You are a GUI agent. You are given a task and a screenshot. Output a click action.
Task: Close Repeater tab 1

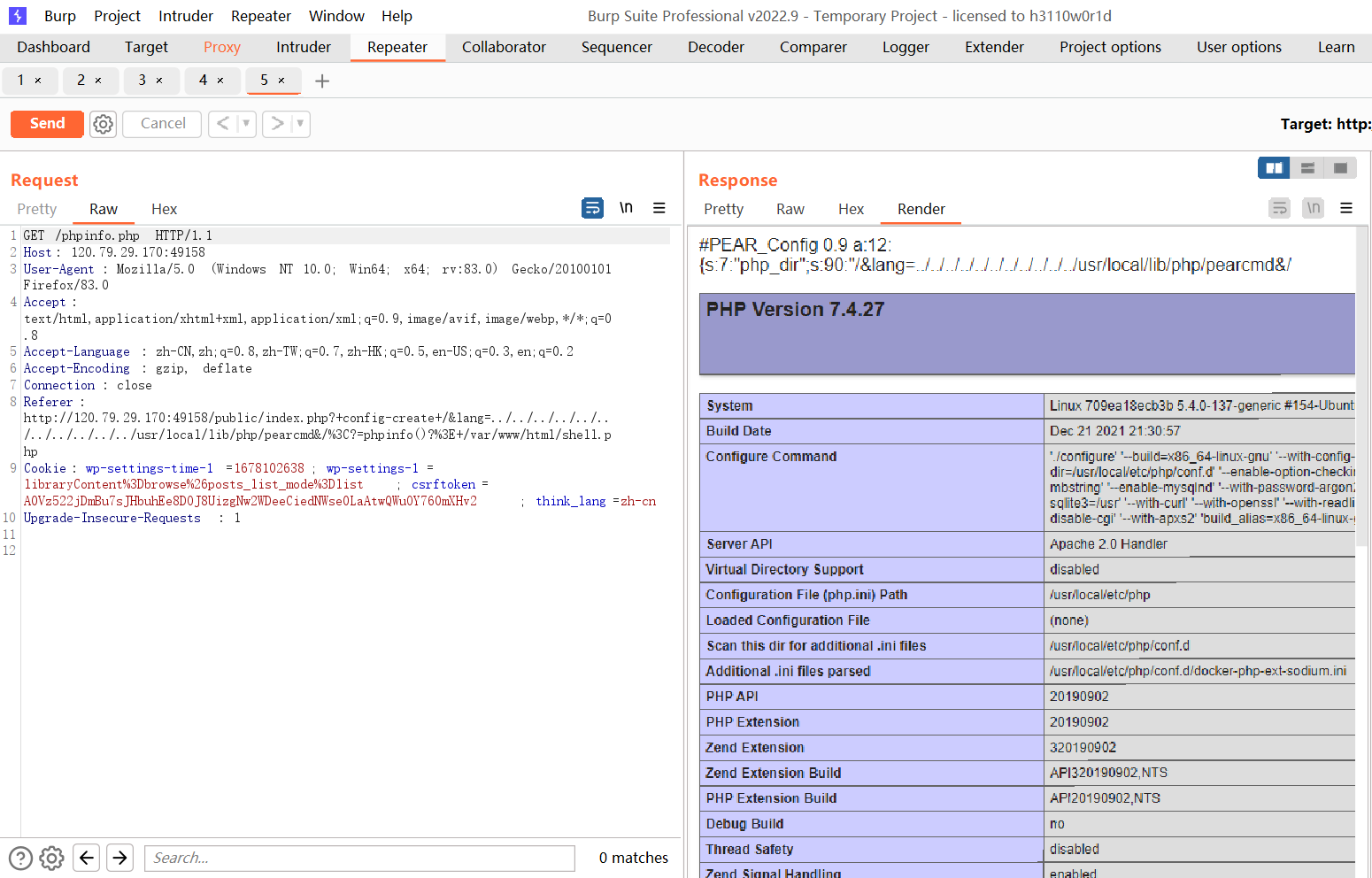click(38, 81)
